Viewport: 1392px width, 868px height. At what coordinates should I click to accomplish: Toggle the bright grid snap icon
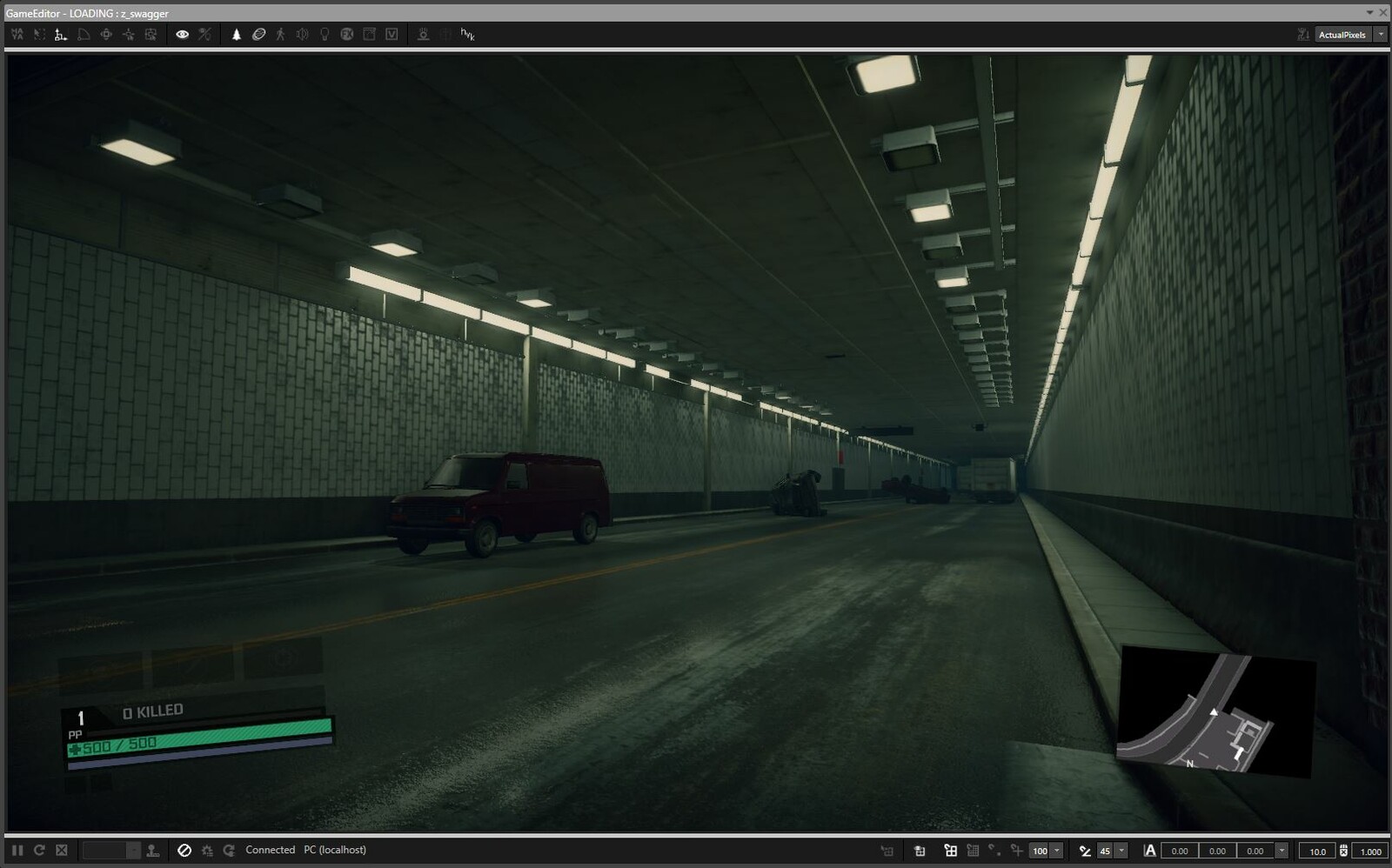[951, 851]
